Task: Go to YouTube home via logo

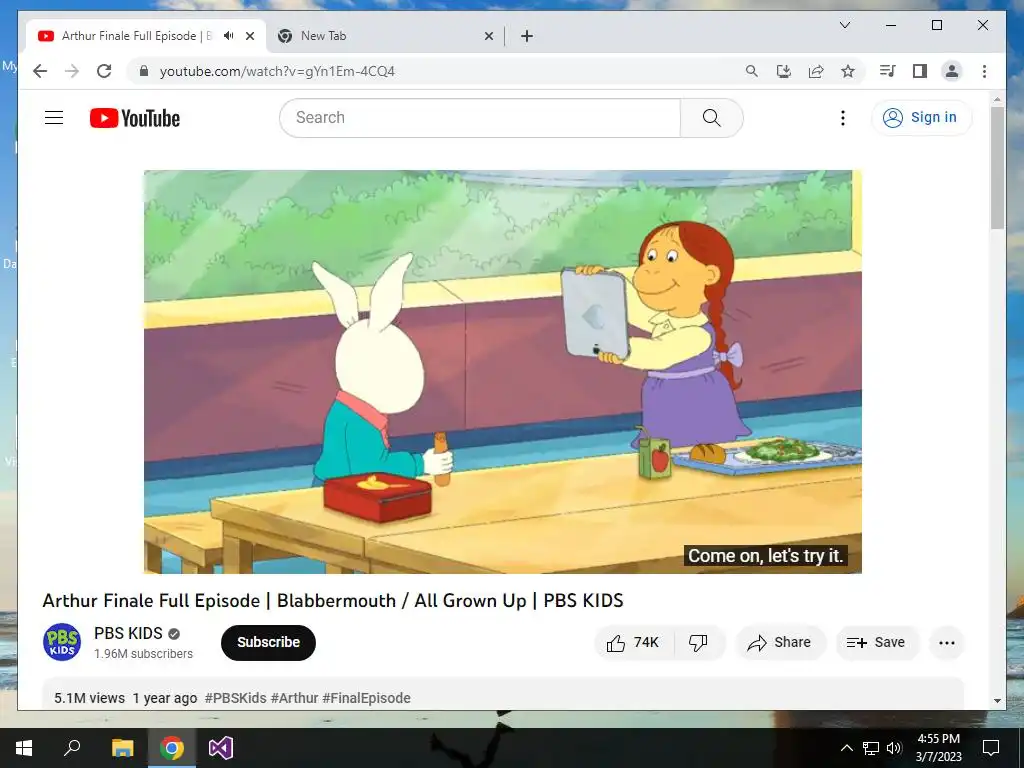Action: click(x=135, y=118)
